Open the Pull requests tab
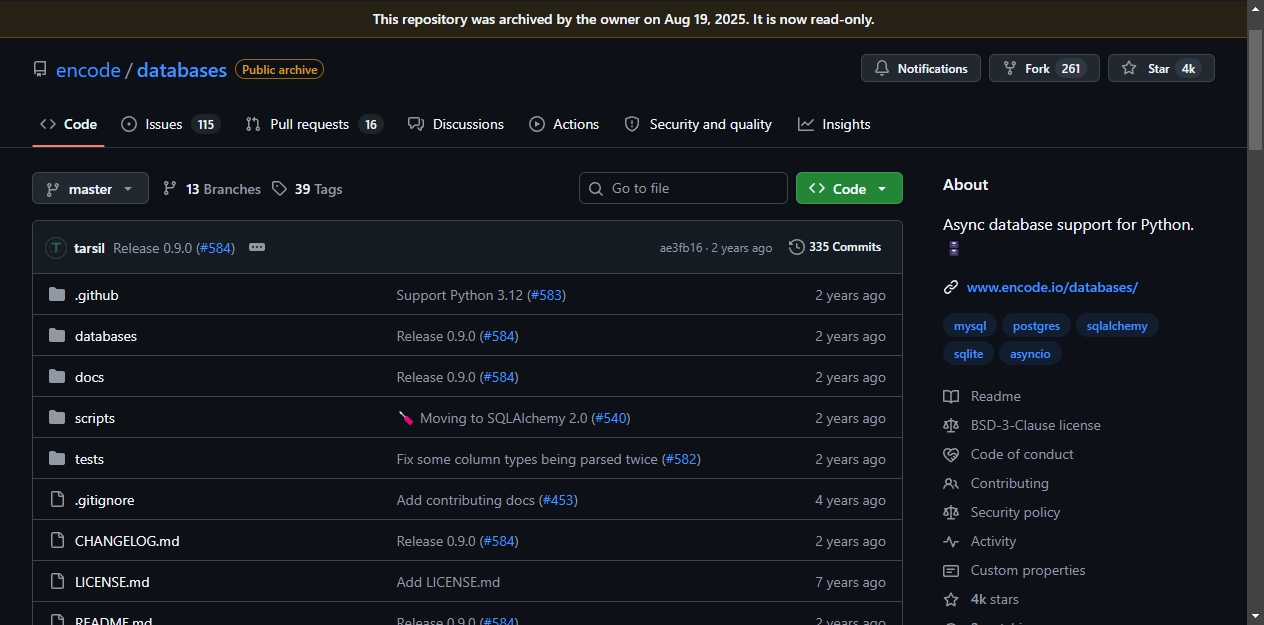This screenshot has height=625, width=1264. (x=314, y=124)
